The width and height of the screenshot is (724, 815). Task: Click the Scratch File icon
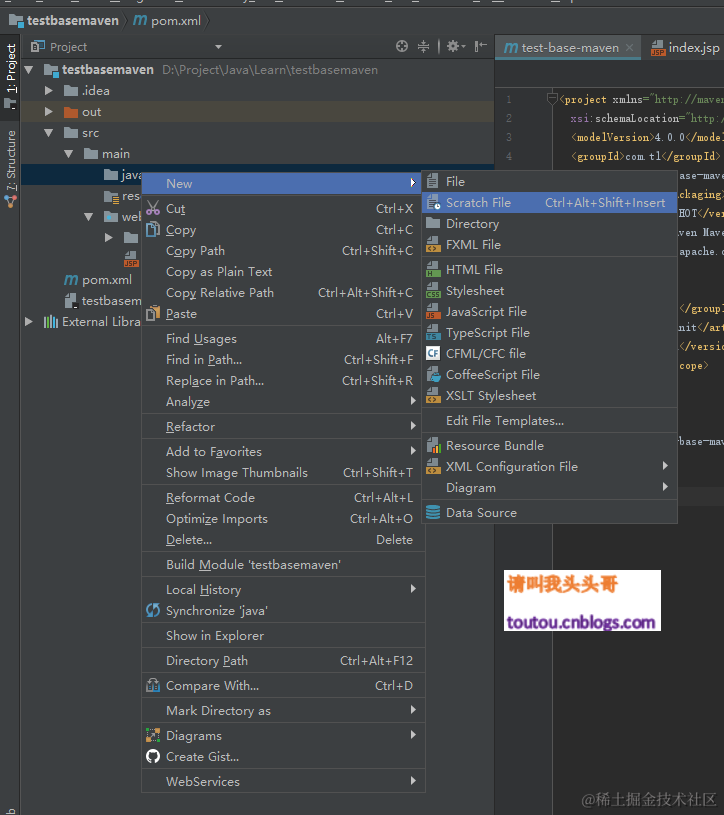tap(433, 202)
